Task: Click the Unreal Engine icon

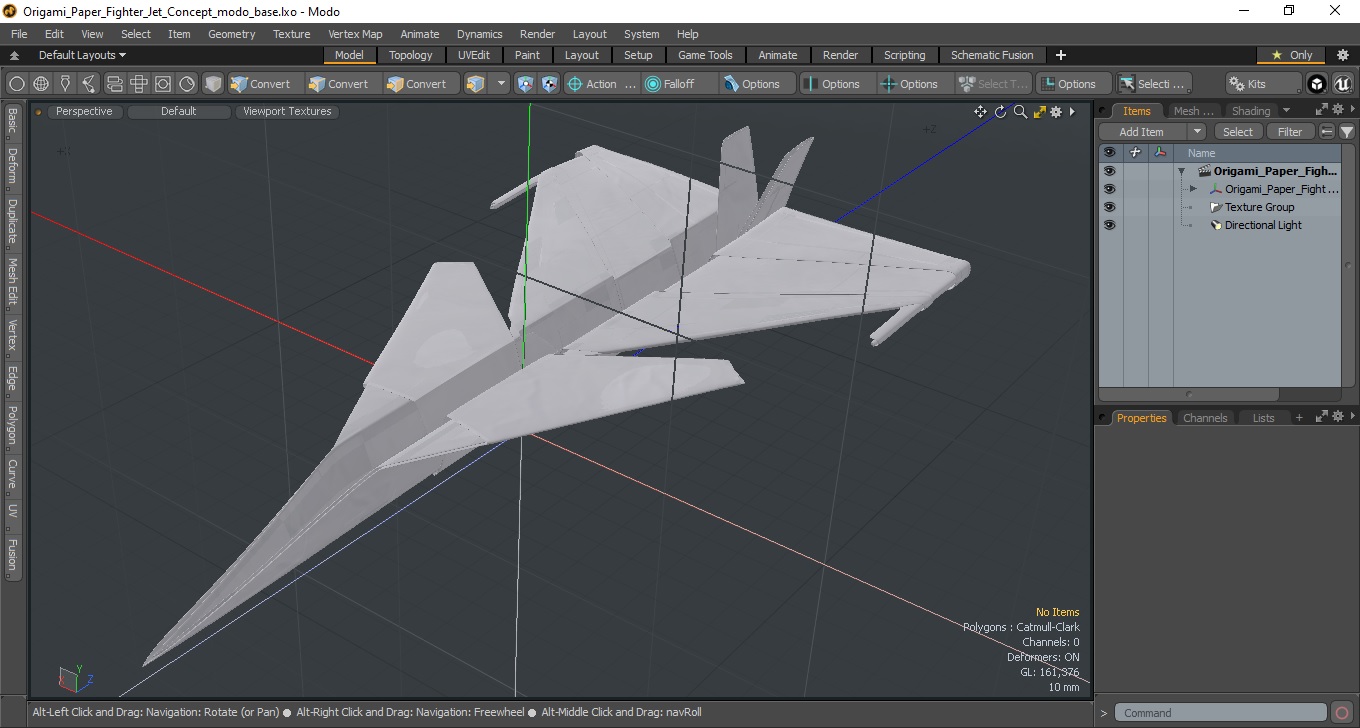Action: point(1342,84)
